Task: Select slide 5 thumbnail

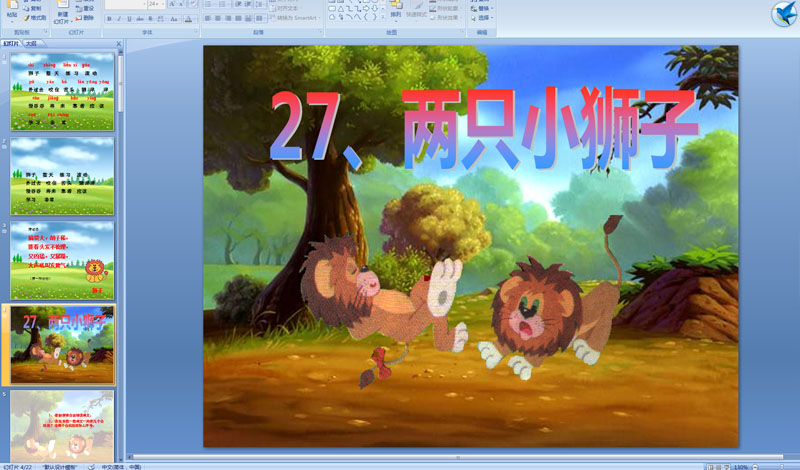Action: click(x=62, y=426)
